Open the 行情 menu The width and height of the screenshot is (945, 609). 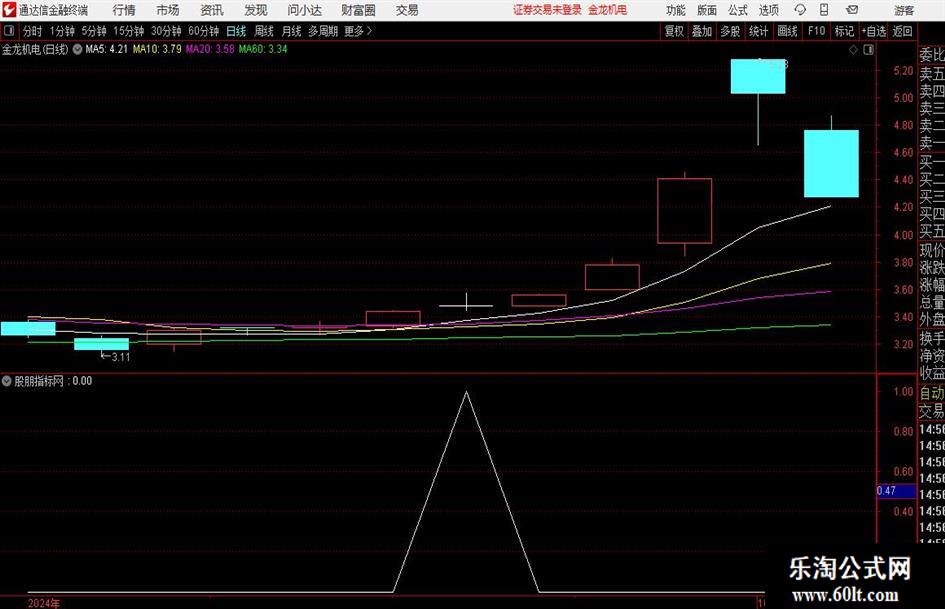tap(124, 10)
